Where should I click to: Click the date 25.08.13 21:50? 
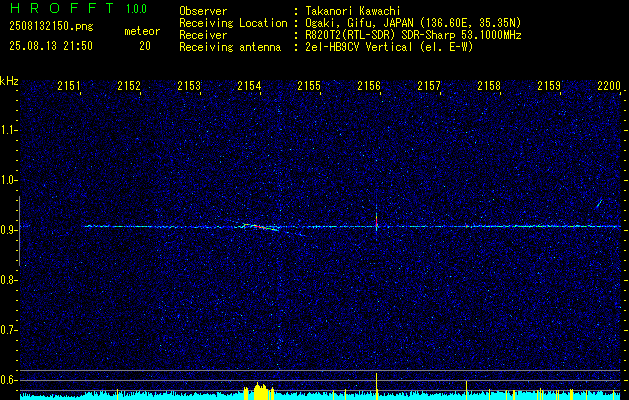[x=51, y=46]
